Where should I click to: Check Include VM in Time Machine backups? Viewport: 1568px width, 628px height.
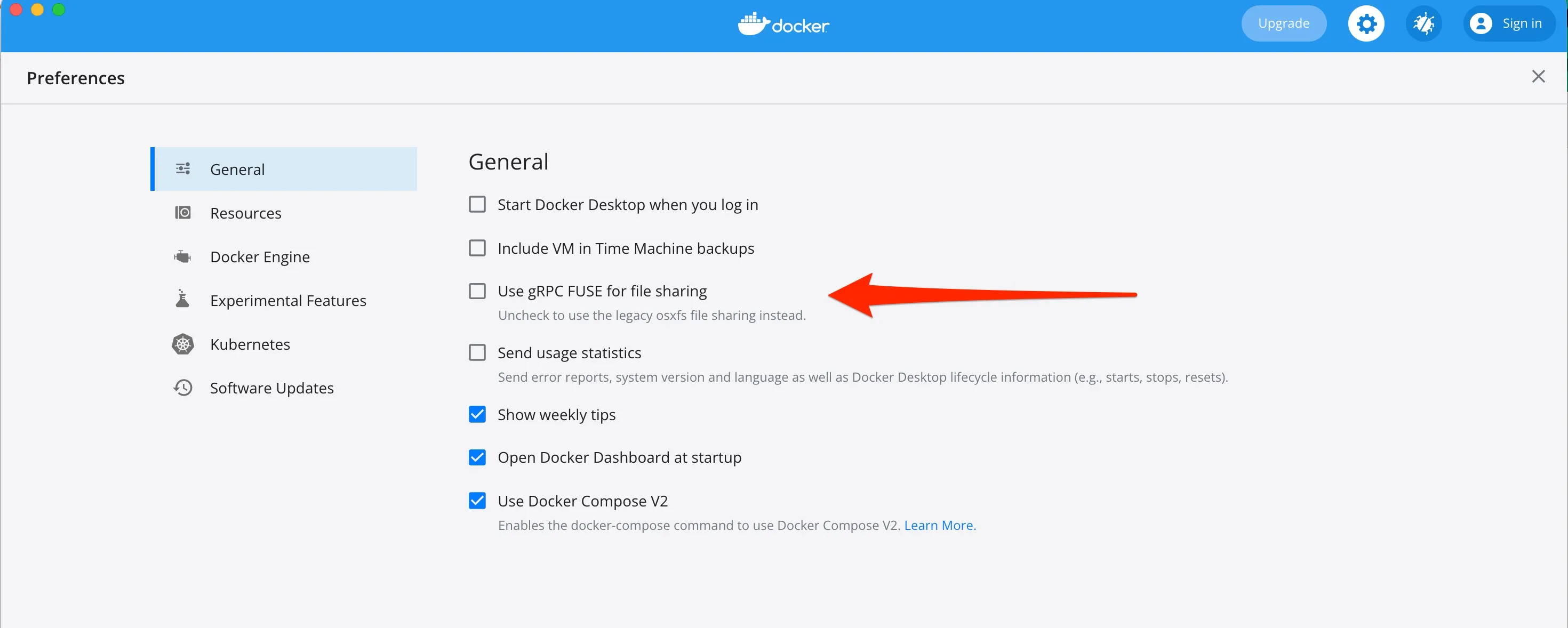pos(477,248)
